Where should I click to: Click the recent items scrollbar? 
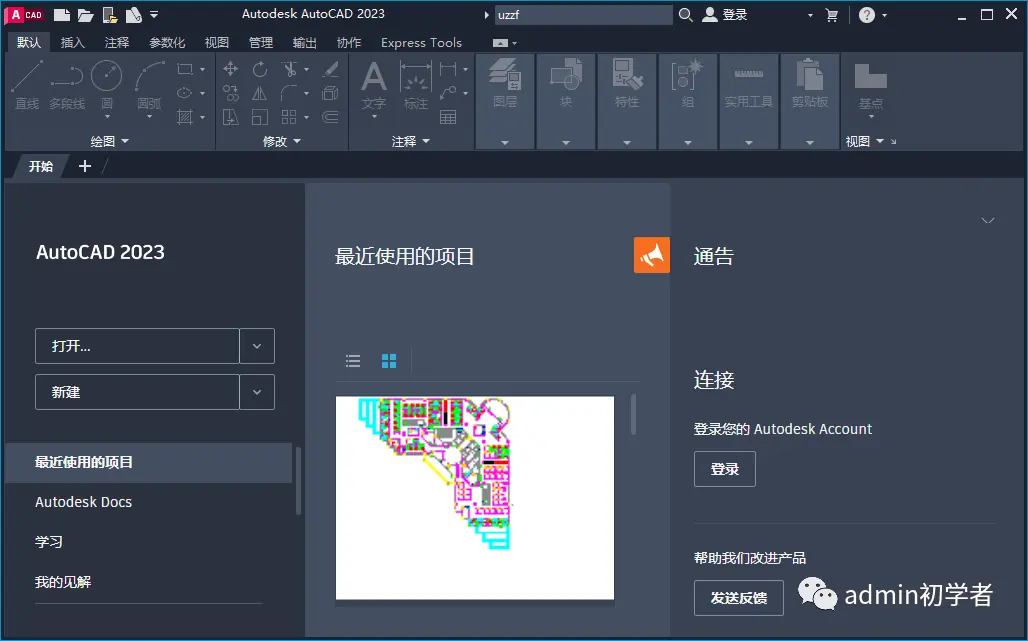click(x=633, y=414)
